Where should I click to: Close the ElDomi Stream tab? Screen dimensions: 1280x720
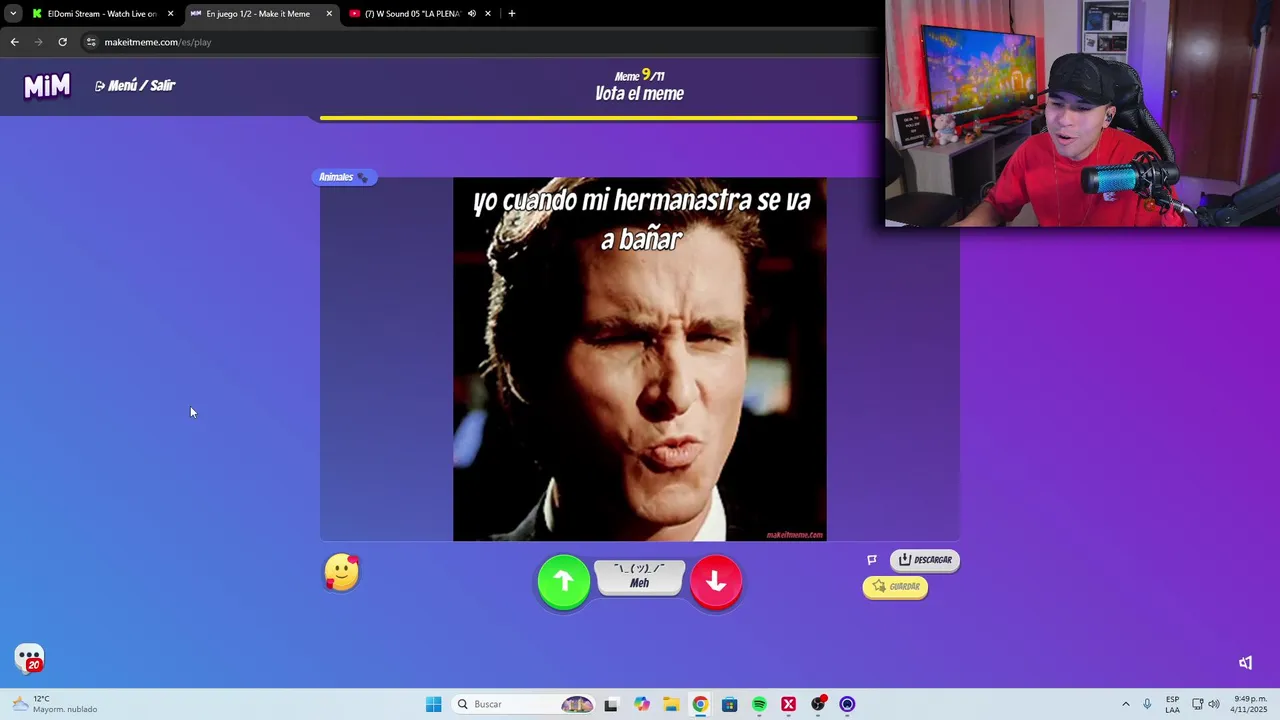pos(170,14)
